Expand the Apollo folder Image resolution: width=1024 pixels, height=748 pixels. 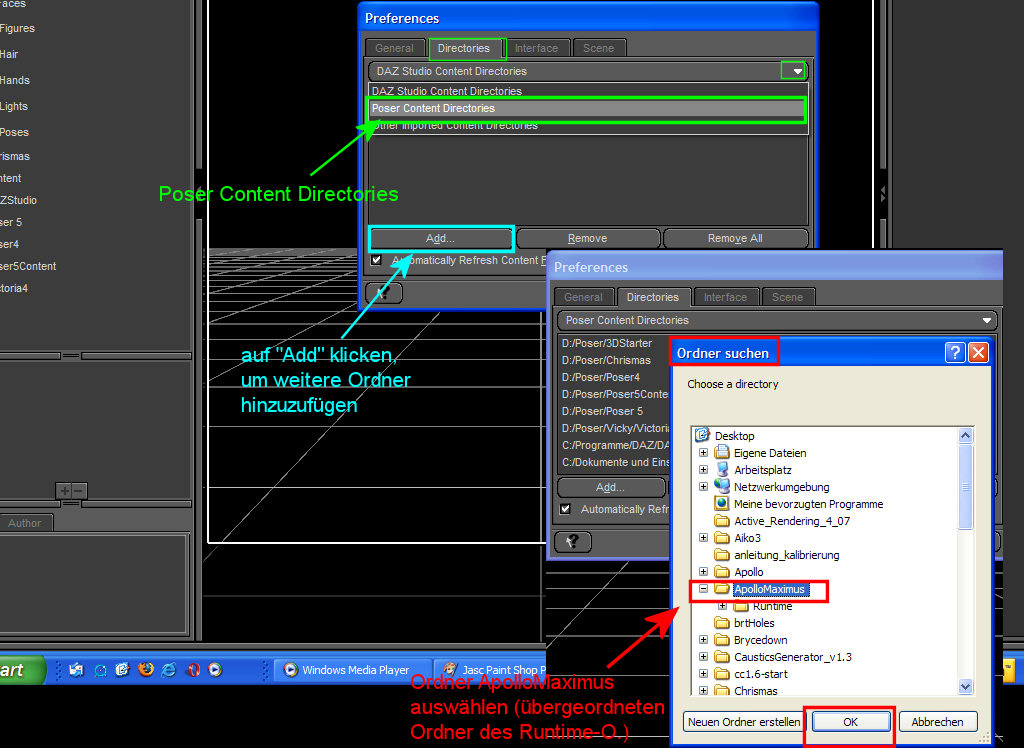point(703,572)
